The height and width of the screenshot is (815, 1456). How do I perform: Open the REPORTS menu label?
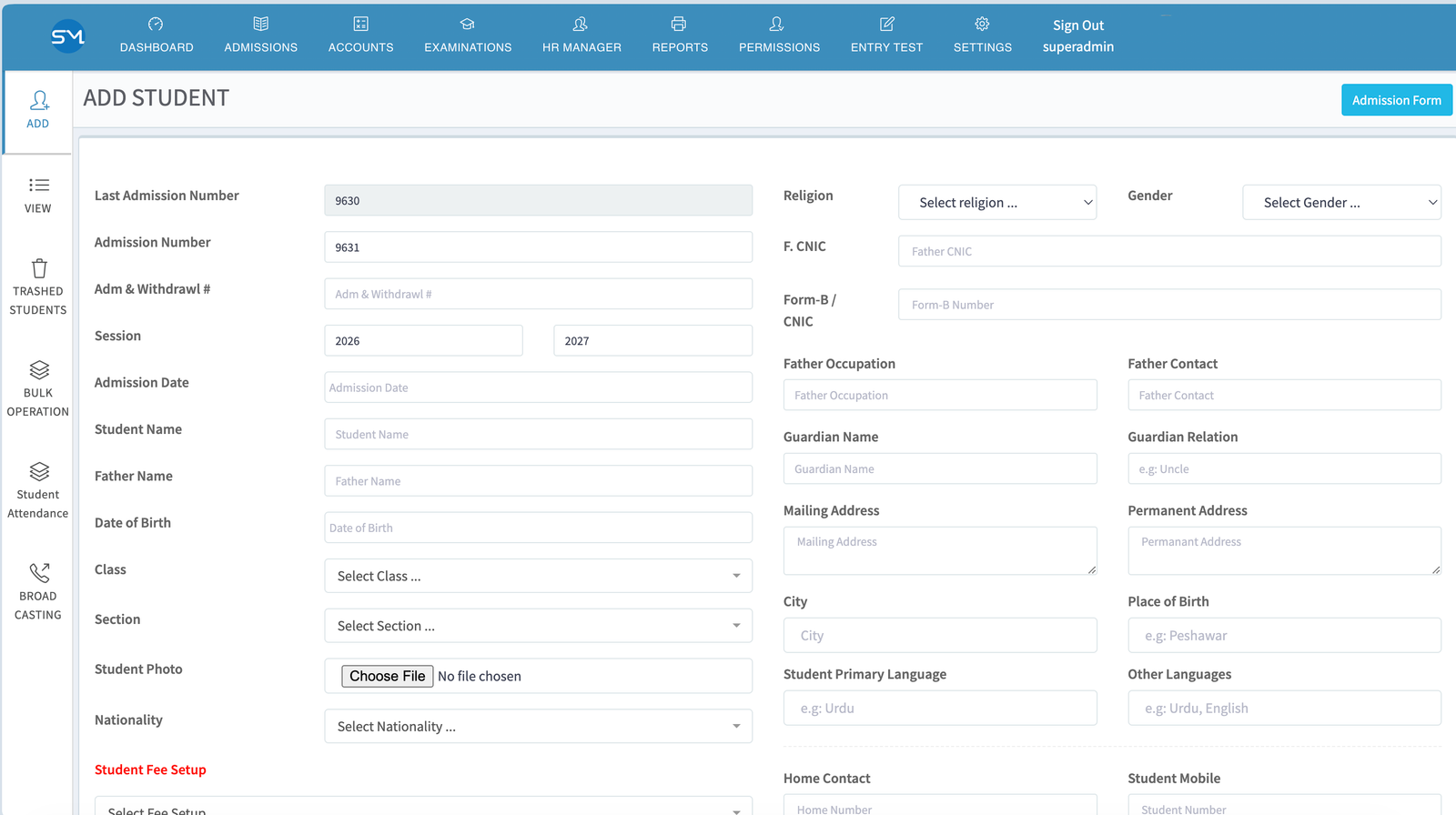coord(680,47)
